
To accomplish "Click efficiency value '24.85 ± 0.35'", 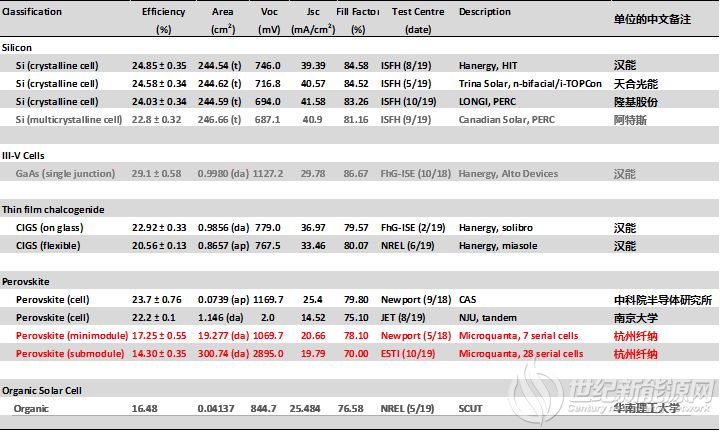I will [159, 66].
